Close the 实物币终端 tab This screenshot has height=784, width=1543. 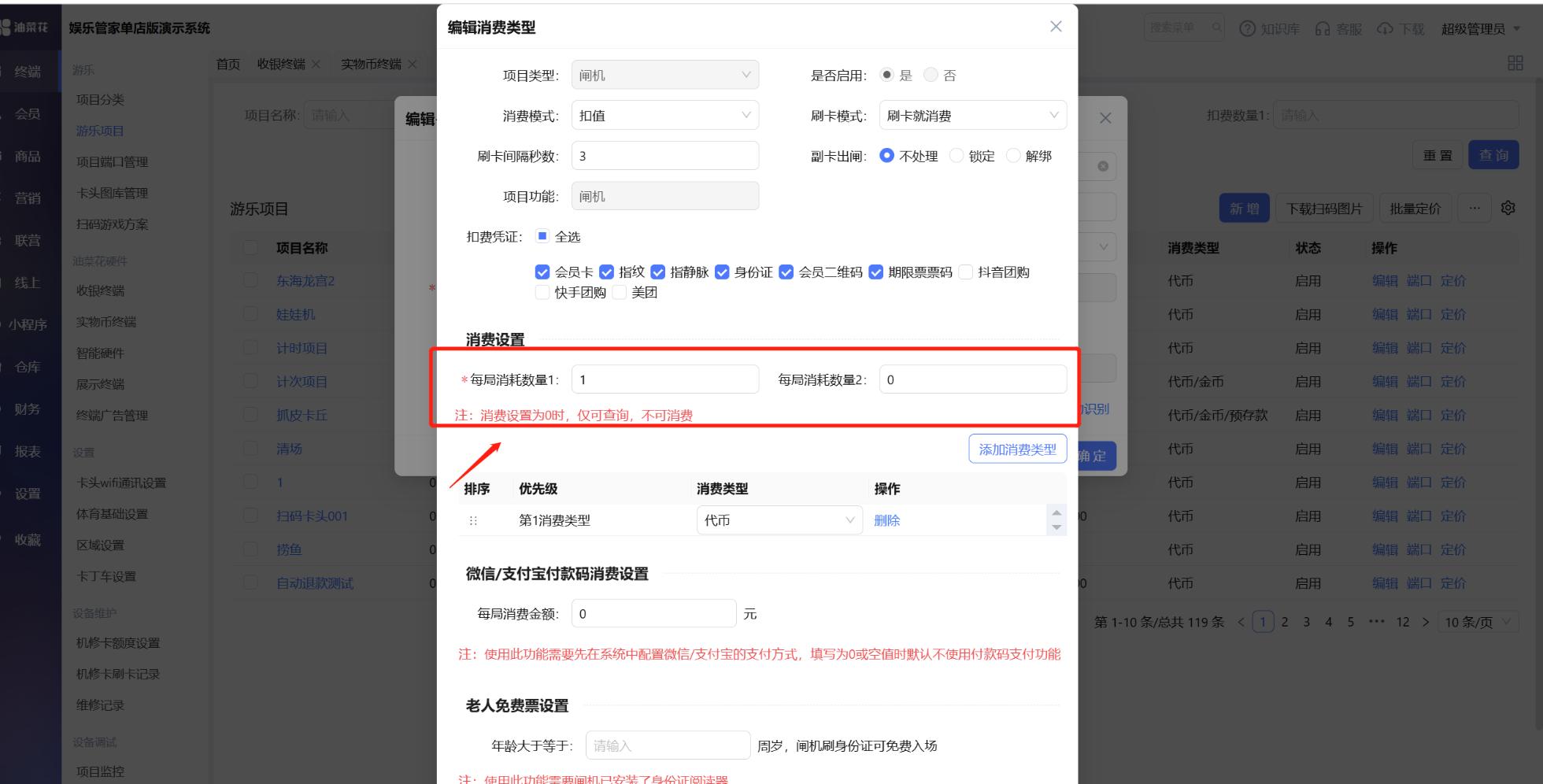tap(412, 64)
